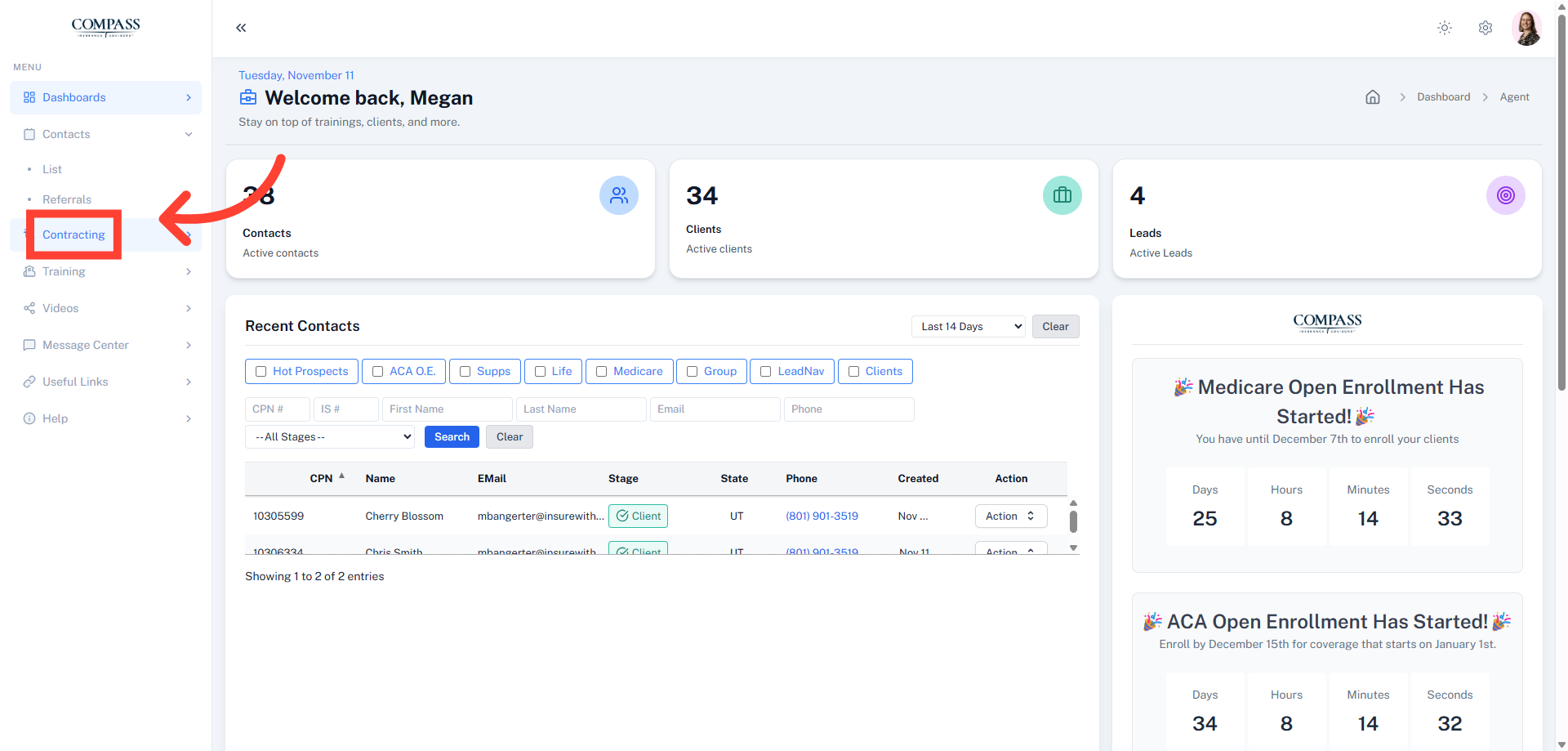Collapse the sidebar with the double-chevron icon
Viewport: 1568px width, 751px height.
241,27
